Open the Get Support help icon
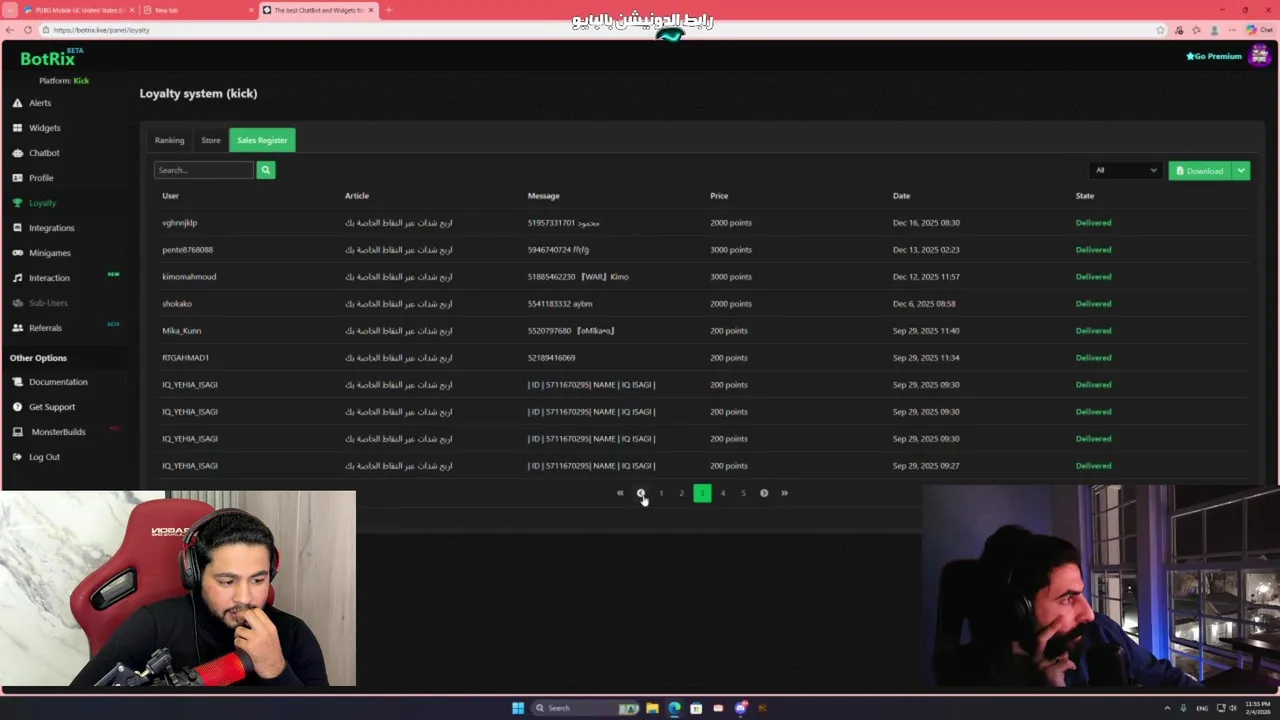 [x=17, y=407]
